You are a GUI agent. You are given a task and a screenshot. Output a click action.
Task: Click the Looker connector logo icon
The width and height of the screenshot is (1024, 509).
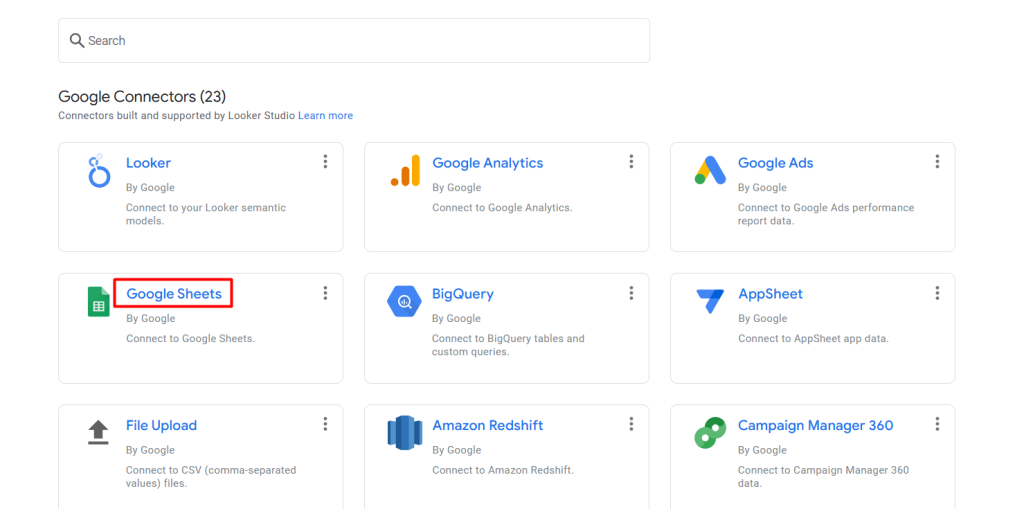pyautogui.click(x=98, y=171)
